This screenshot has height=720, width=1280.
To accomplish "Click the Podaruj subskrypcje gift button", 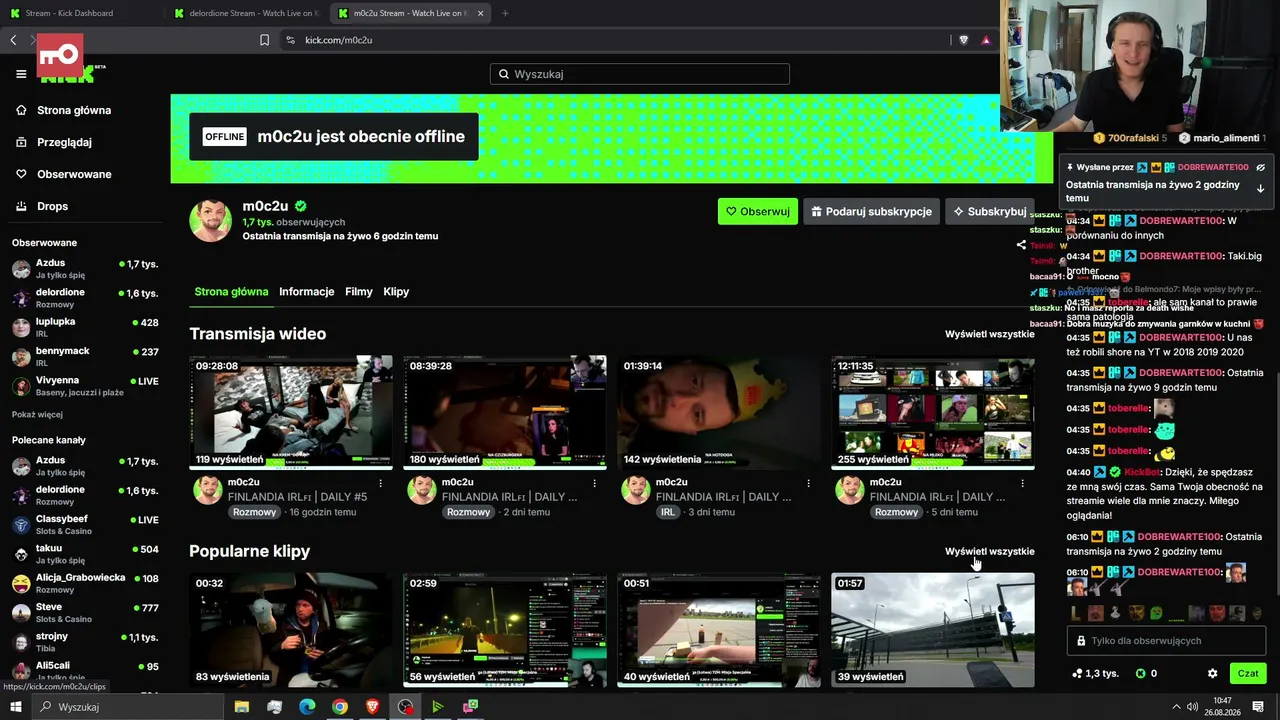I will [x=872, y=212].
